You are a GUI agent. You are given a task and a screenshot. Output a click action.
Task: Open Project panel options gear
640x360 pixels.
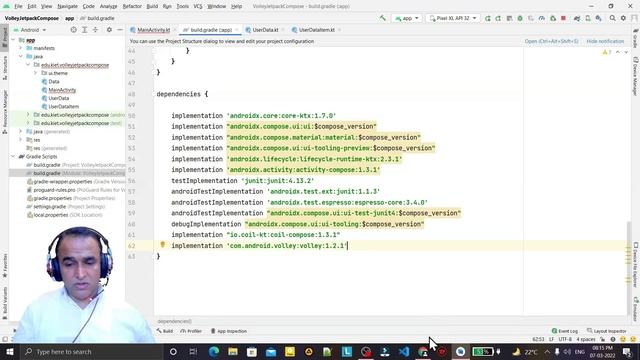coord(109,30)
